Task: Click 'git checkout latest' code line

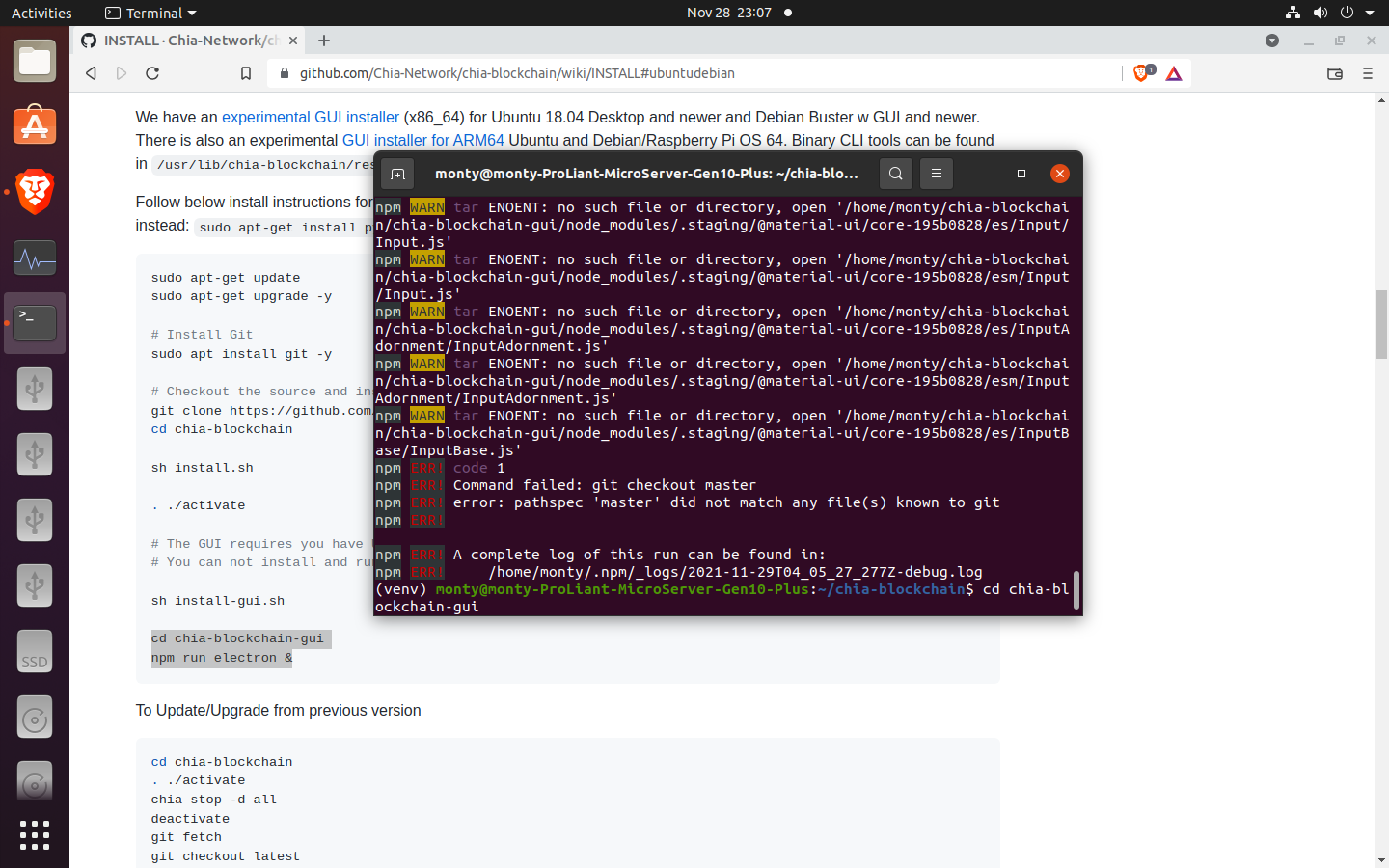Action: click(x=226, y=856)
